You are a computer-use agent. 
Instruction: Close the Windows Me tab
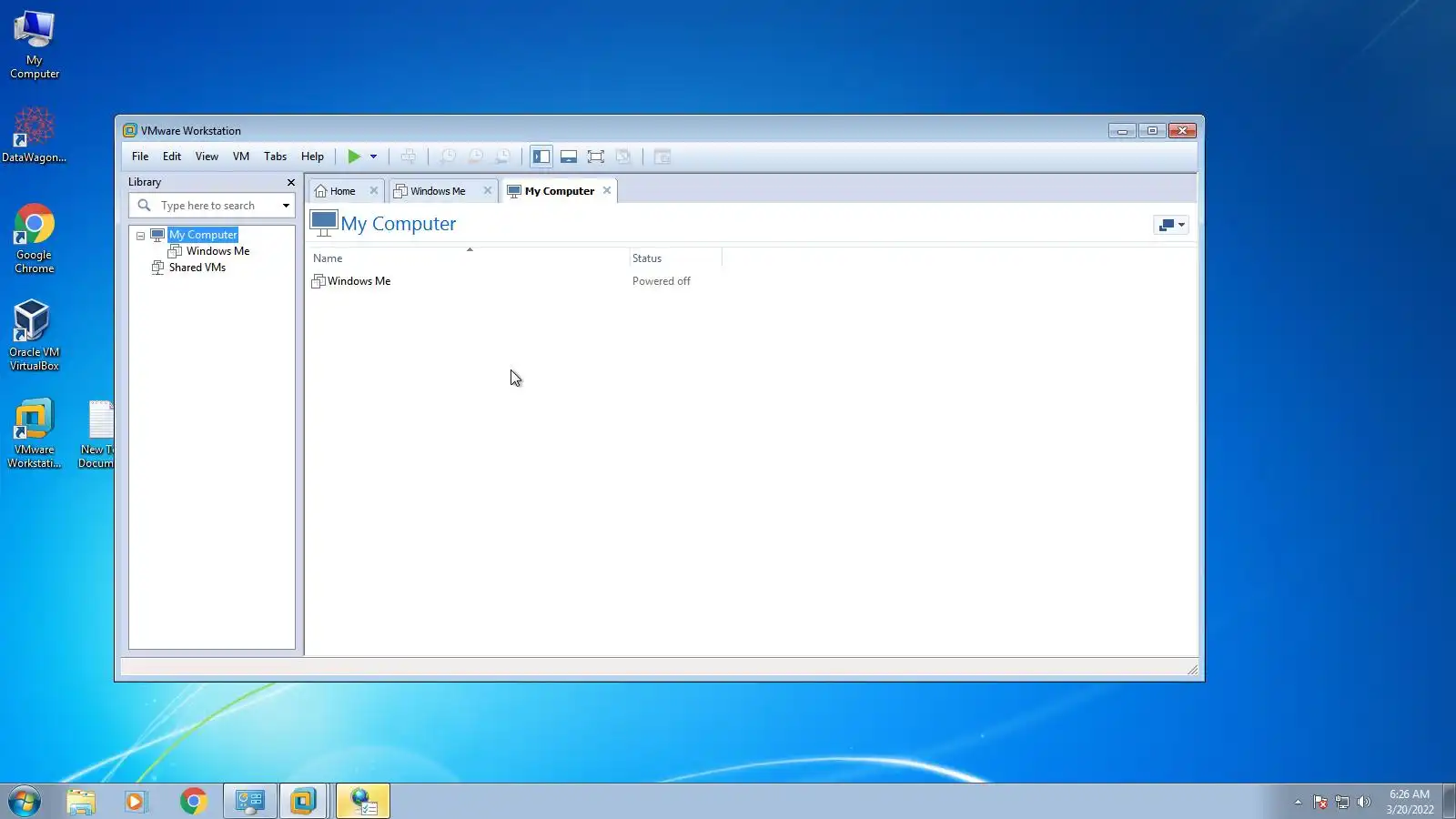click(488, 190)
